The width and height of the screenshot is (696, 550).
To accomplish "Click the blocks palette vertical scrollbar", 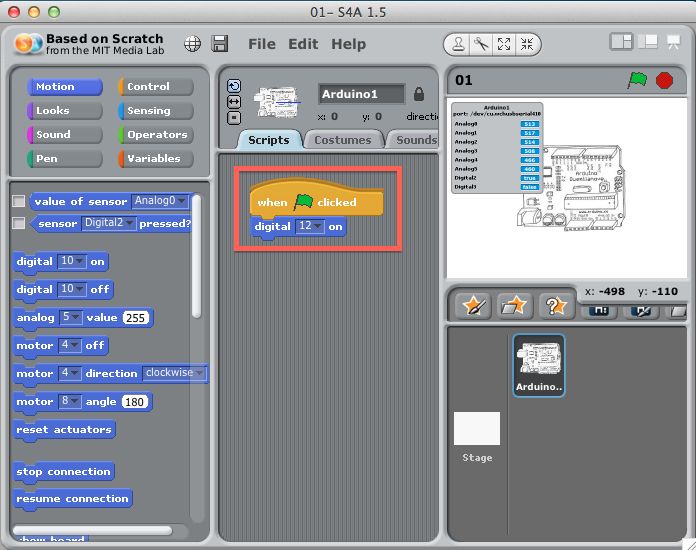I will (196, 257).
